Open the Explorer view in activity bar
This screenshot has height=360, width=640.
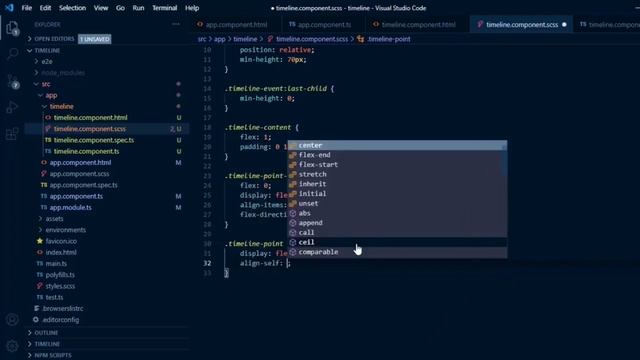[x=12, y=28]
